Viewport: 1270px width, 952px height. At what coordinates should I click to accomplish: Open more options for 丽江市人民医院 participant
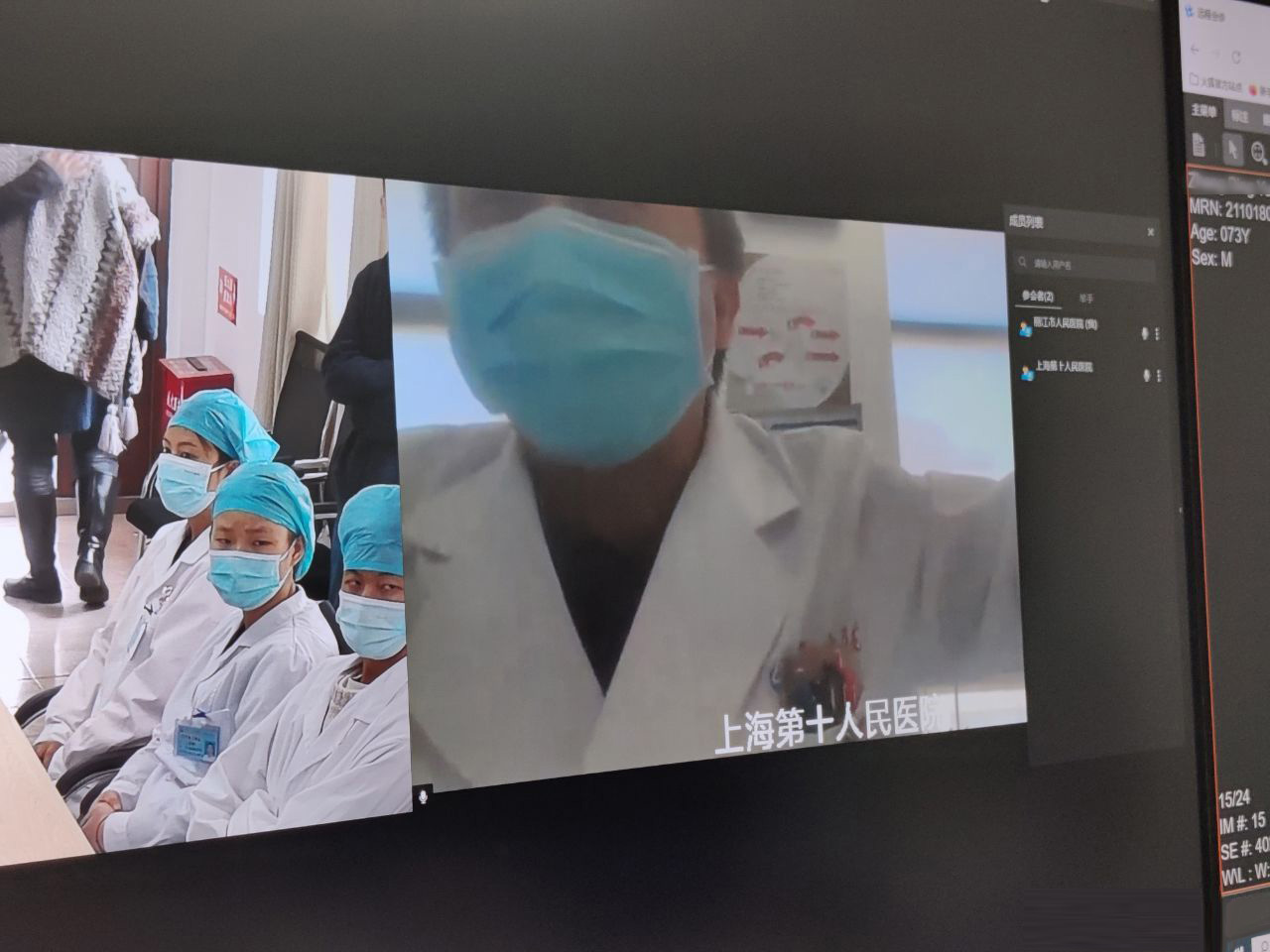click(x=1157, y=334)
